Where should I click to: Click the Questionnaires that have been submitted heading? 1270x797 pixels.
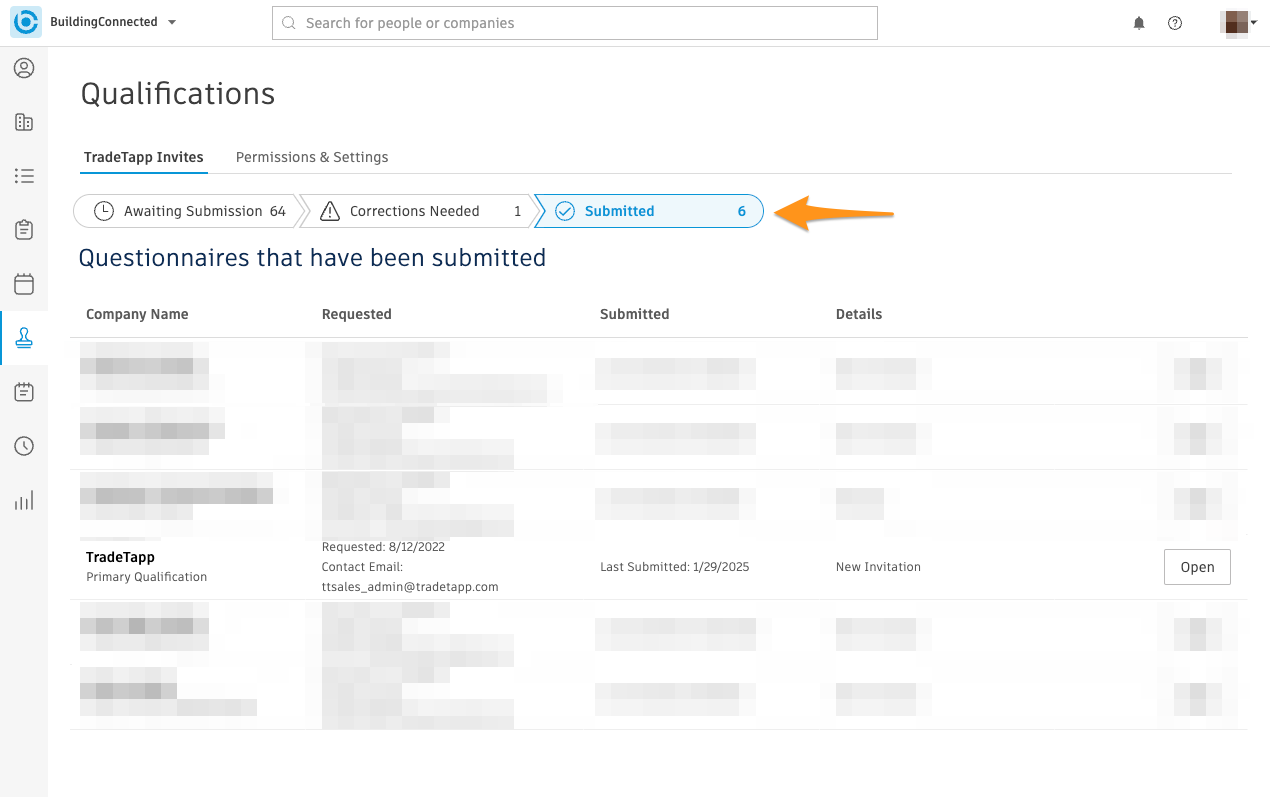click(x=313, y=258)
